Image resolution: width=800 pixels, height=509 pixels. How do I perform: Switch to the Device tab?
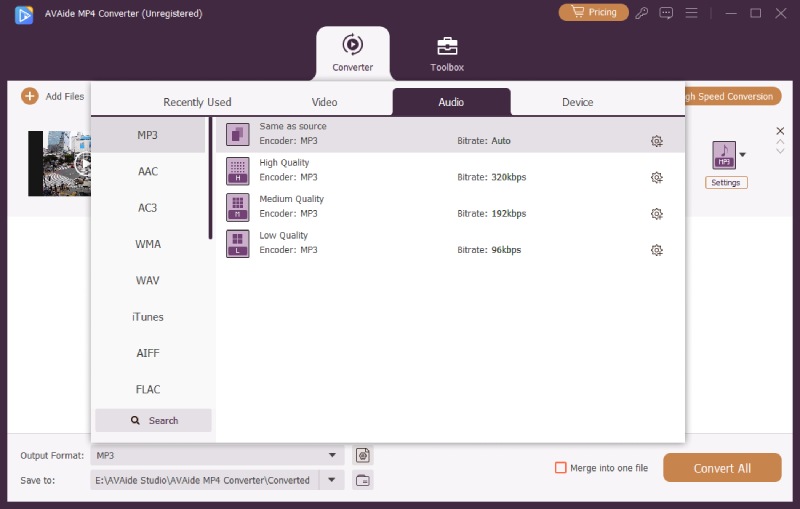pyautogui.click(x=578, y=102)
